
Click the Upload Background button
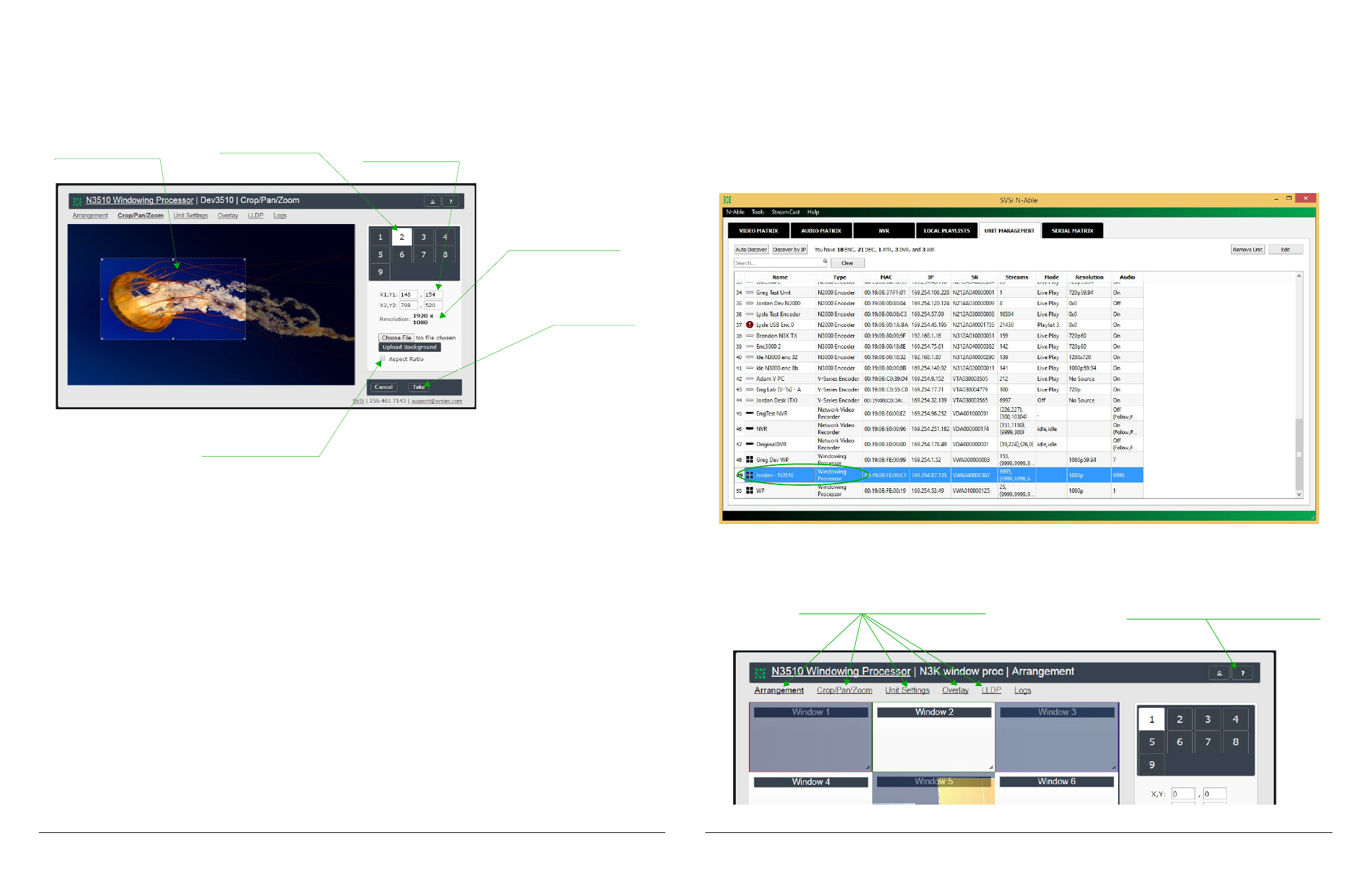pos(409,347)
